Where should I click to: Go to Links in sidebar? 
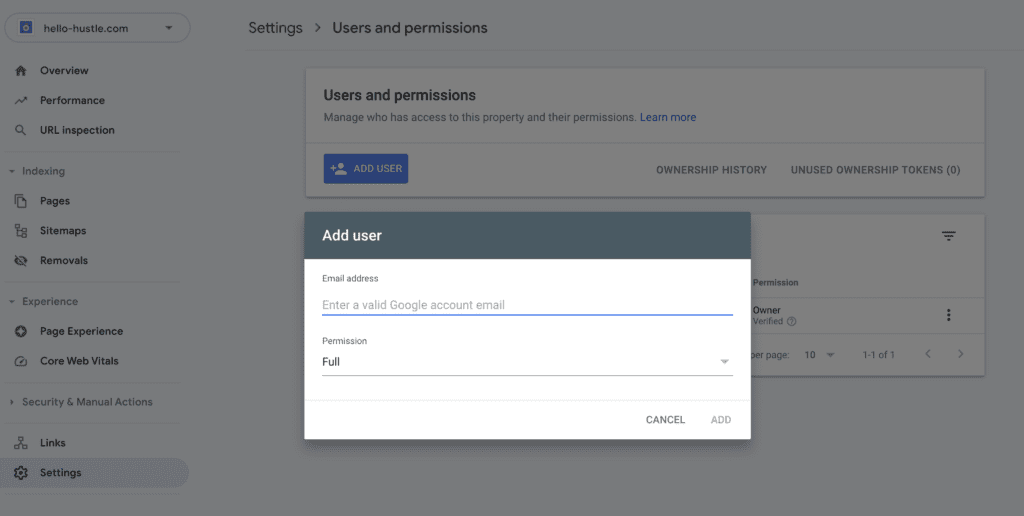[53, 443]
